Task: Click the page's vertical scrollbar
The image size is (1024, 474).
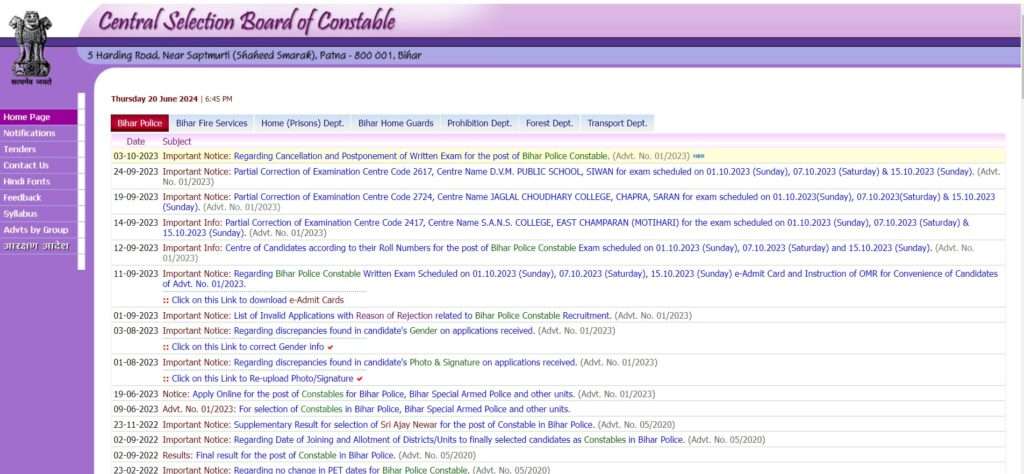Action: (x=1017, y=250)
